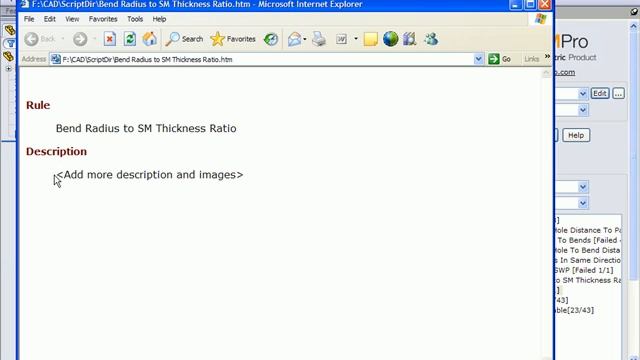Screen dimensions: 640x360
Task: Go to Home page via house icon
Action: tap(149, 39)
